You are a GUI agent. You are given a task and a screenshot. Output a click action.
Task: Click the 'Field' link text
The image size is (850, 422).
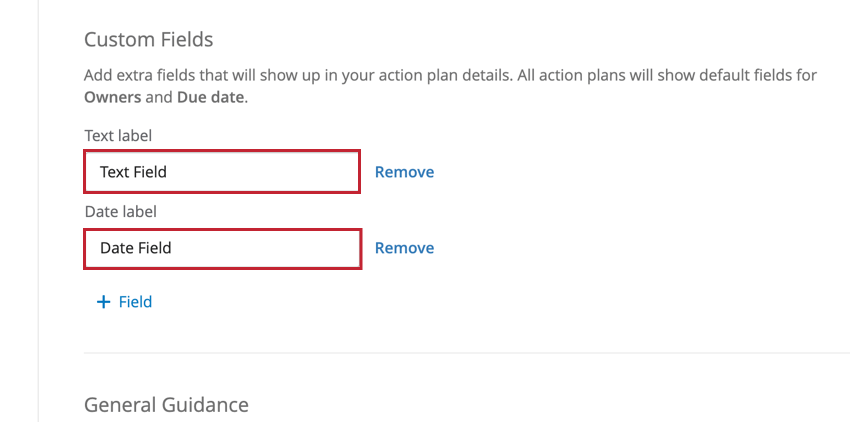135,301
